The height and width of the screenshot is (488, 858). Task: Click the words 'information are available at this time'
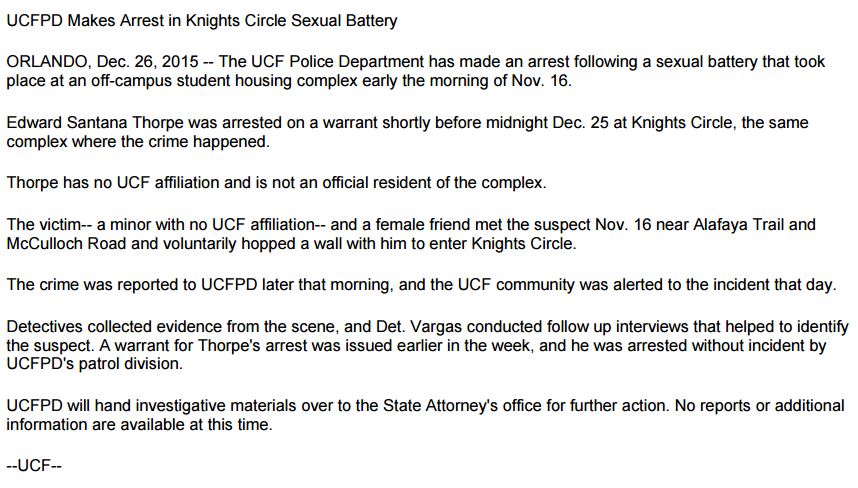[x=137, y=424]
